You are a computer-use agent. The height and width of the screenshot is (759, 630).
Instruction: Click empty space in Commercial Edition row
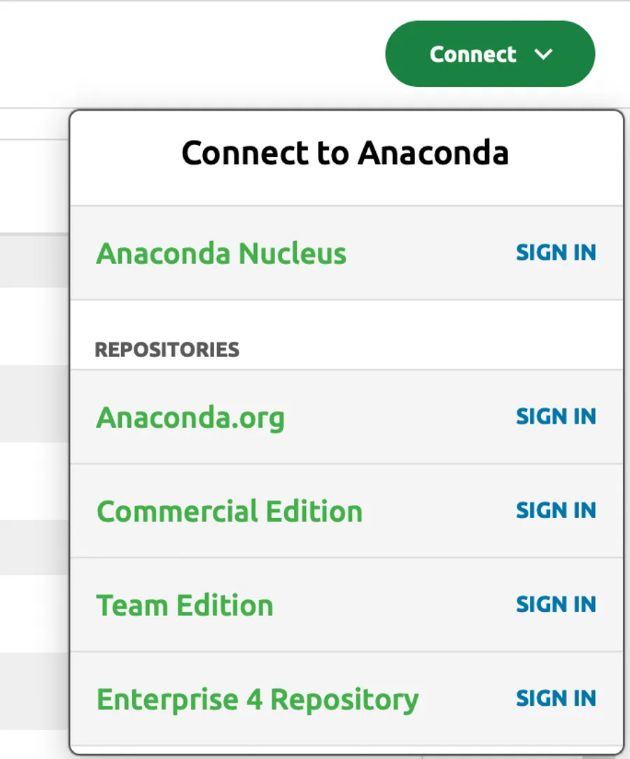point(440,512)
